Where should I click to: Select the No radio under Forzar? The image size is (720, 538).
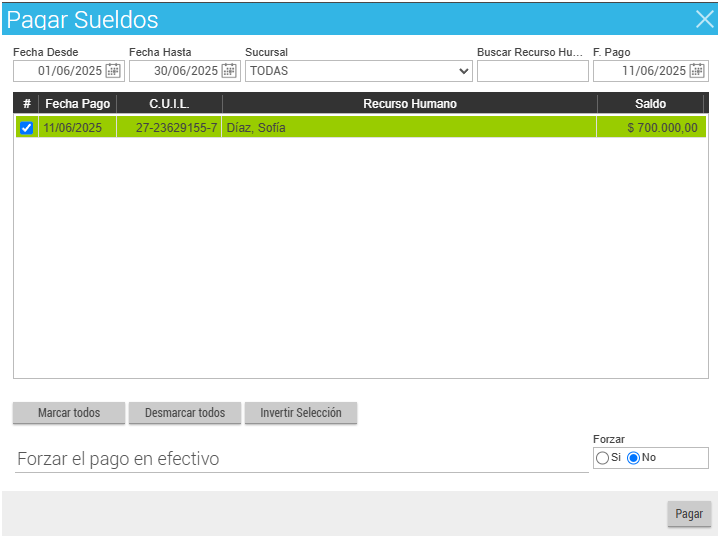pos(633,457)
